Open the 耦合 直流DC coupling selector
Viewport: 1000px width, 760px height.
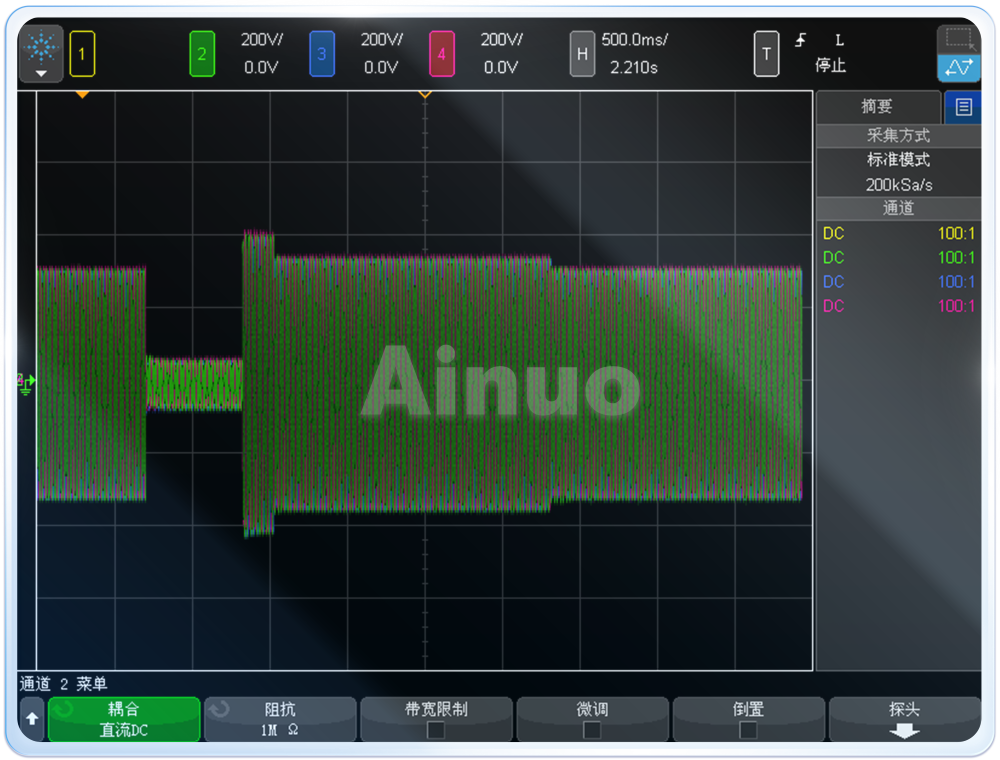pos(124,719)
